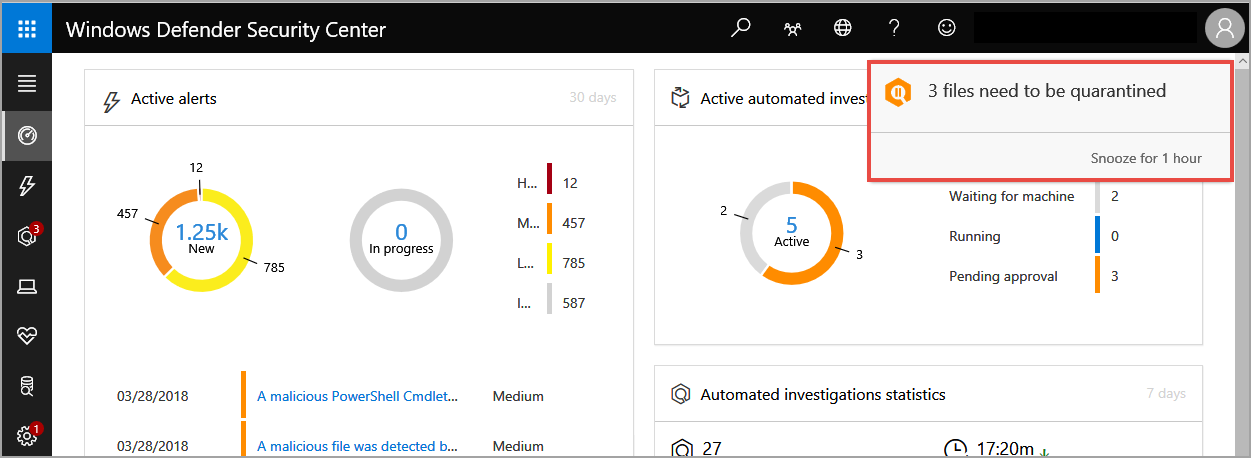Open the help question mark icon

coord(894,28)
